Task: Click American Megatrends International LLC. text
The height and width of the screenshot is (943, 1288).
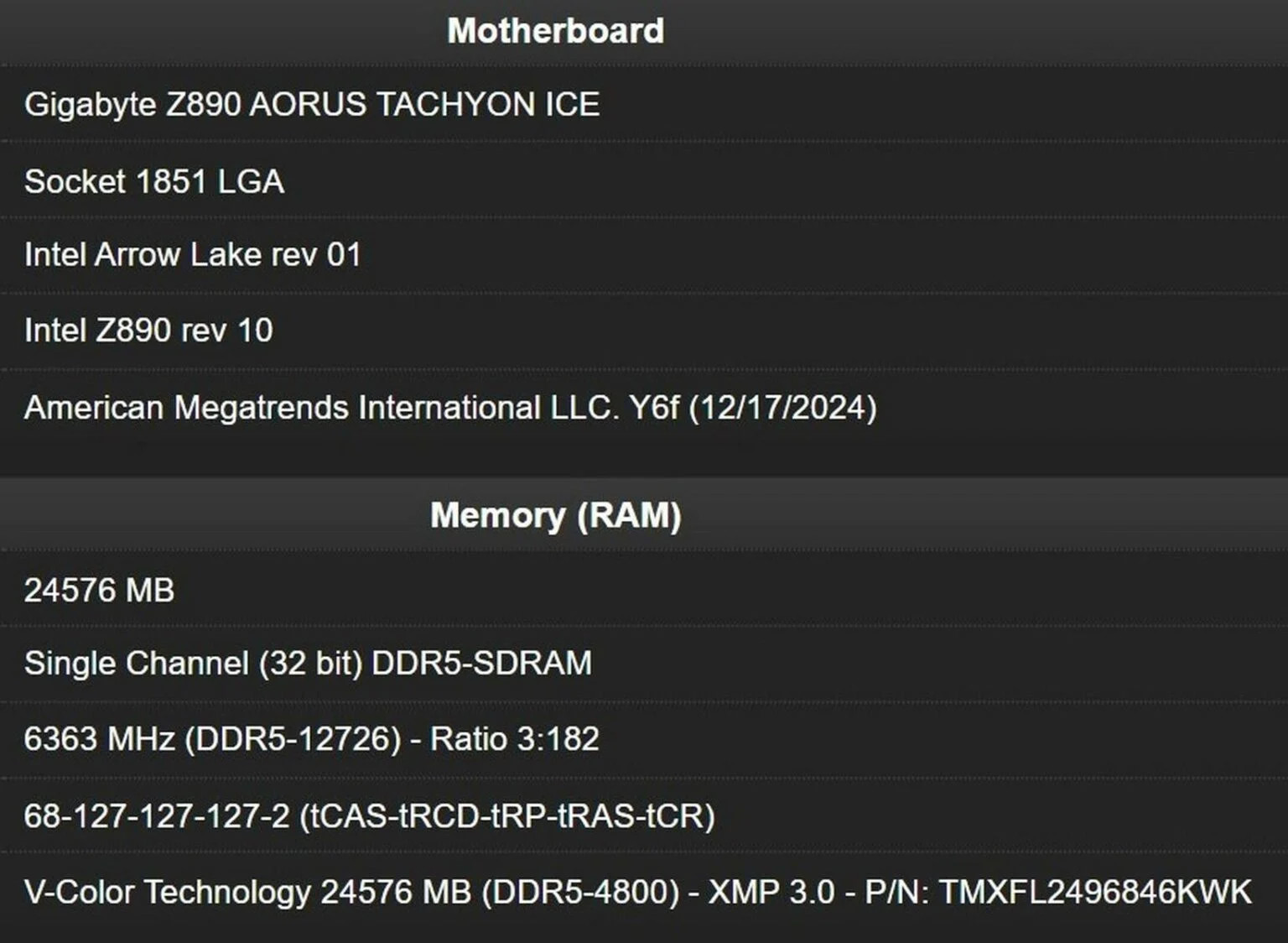Action: tap(321, 408)
